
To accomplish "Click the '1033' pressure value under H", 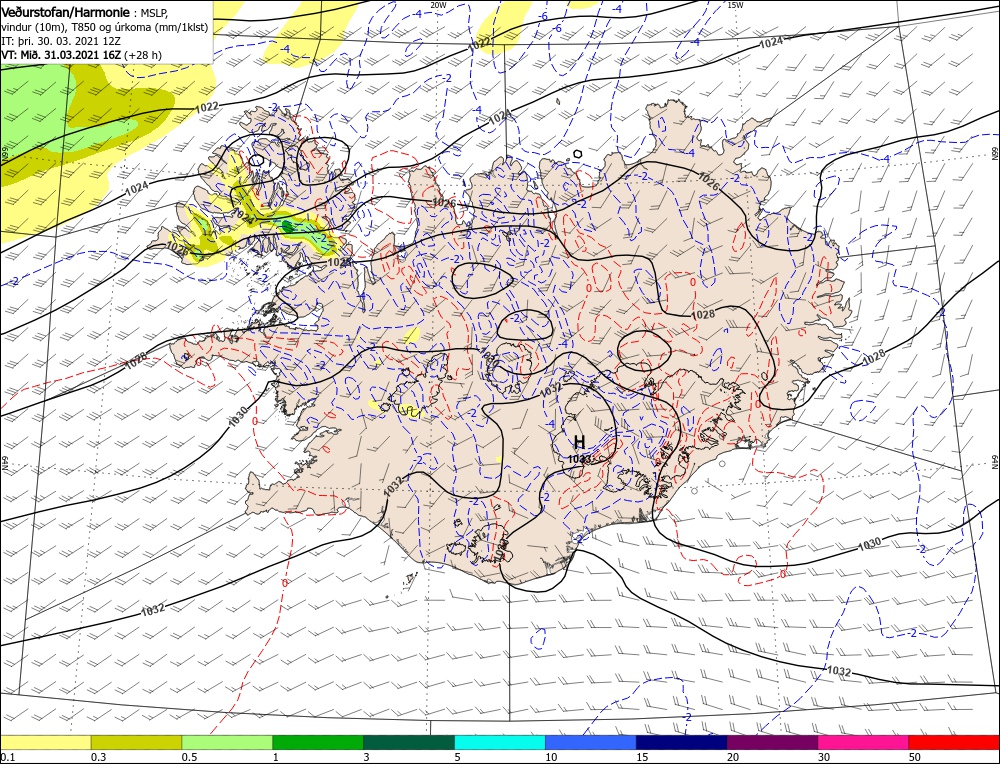I will [x=580, y=458].
